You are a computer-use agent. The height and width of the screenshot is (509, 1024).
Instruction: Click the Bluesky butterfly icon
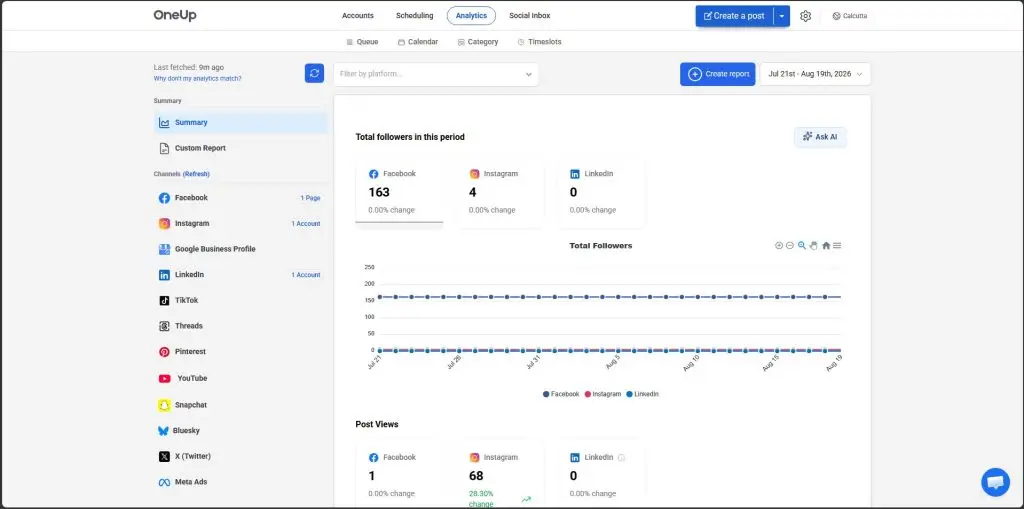(163, 431)
